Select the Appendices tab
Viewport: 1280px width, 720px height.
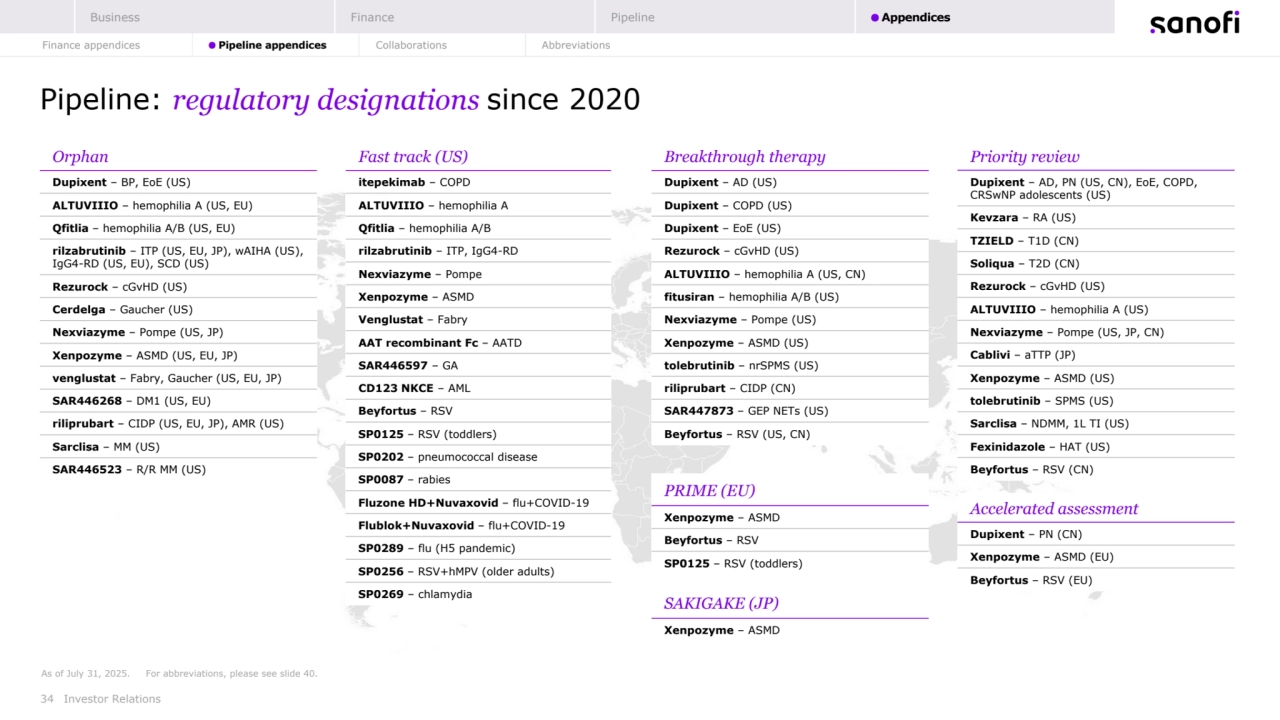[985, 17]
